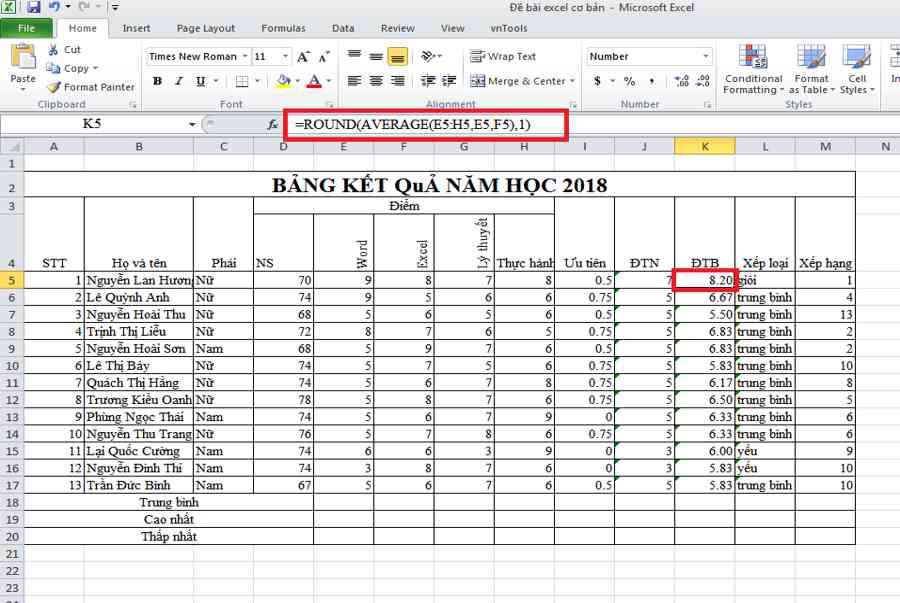The height and width of the screenshot is (603, 900).
Task: Toggle Underline formatting
Action: [x=200, y=81]
